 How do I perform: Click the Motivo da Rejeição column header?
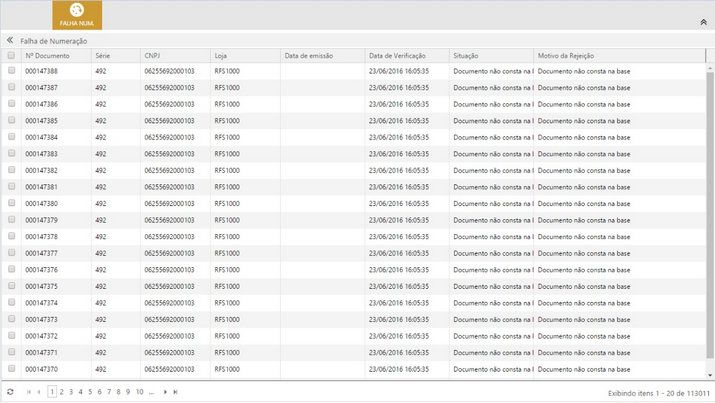[565, 56]
